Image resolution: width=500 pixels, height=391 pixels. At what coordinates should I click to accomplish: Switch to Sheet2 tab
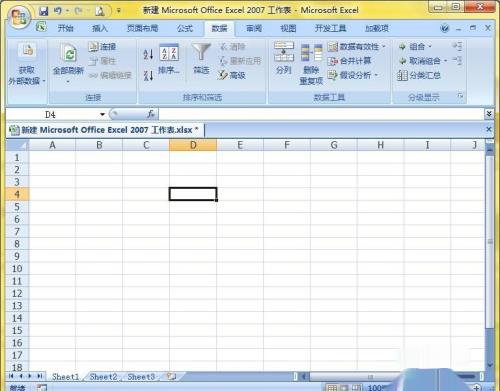[104, 377]
